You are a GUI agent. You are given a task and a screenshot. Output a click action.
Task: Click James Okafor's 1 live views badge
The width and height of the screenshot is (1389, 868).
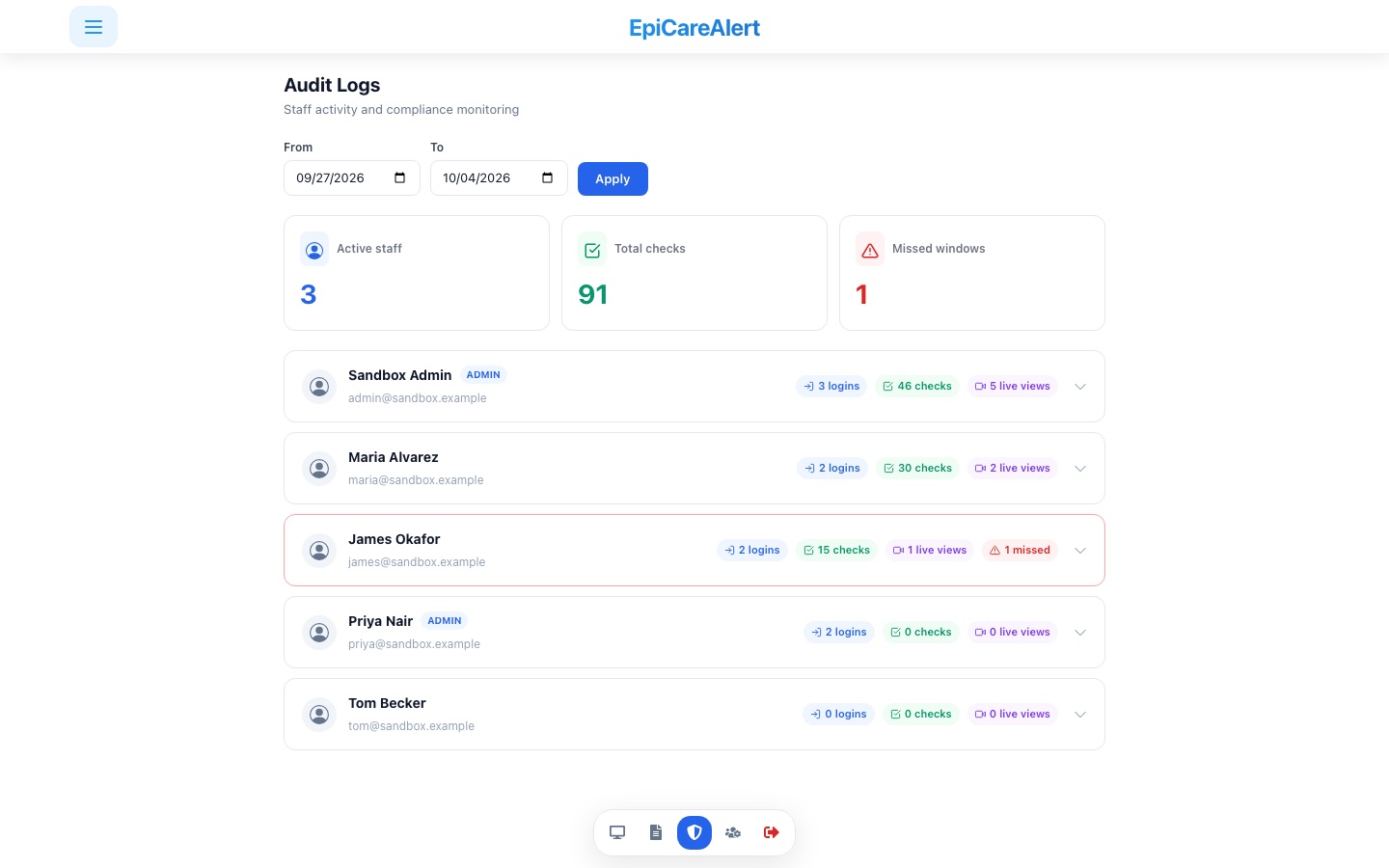930,550
